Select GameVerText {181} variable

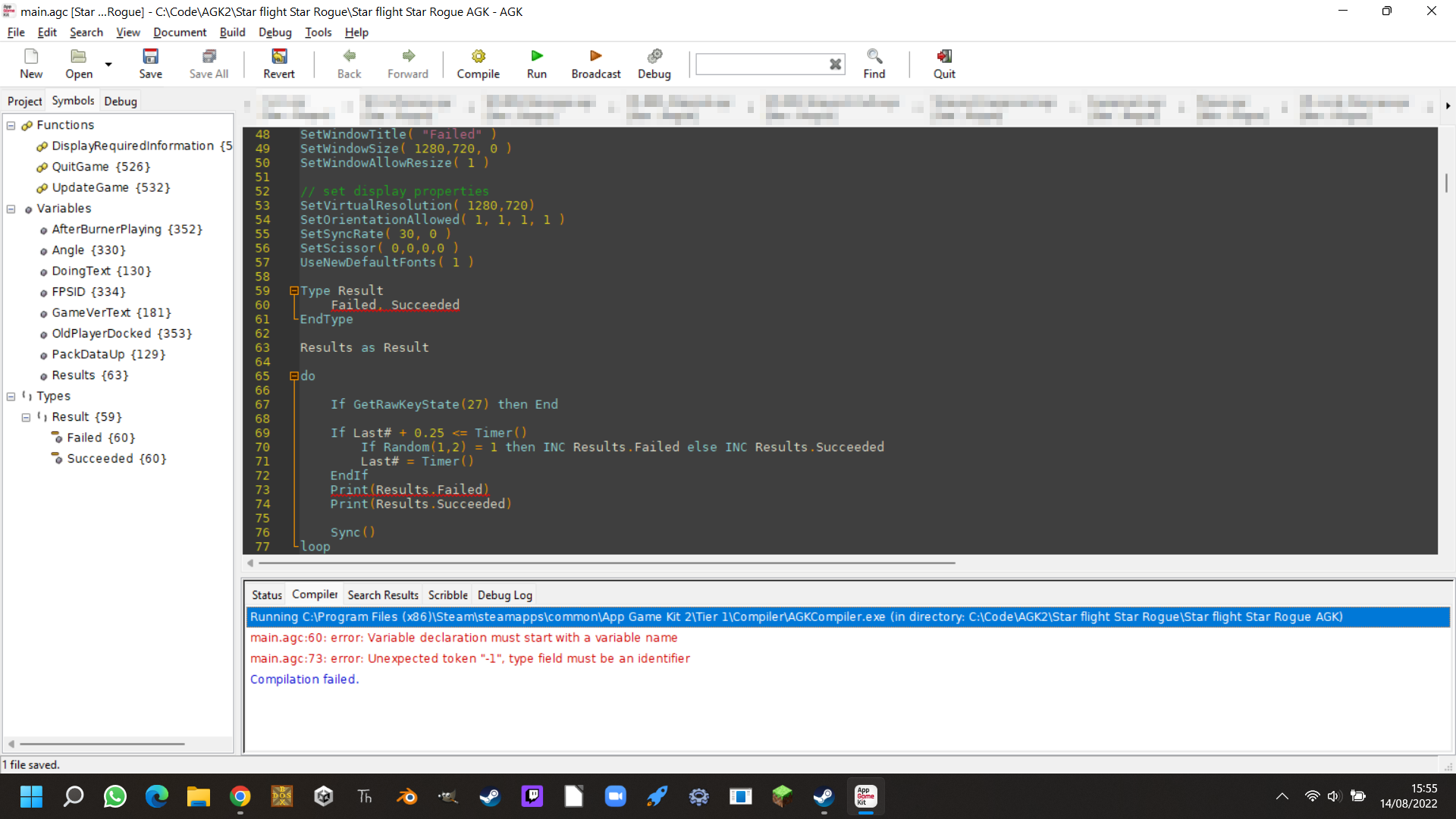tap(105, 312)
